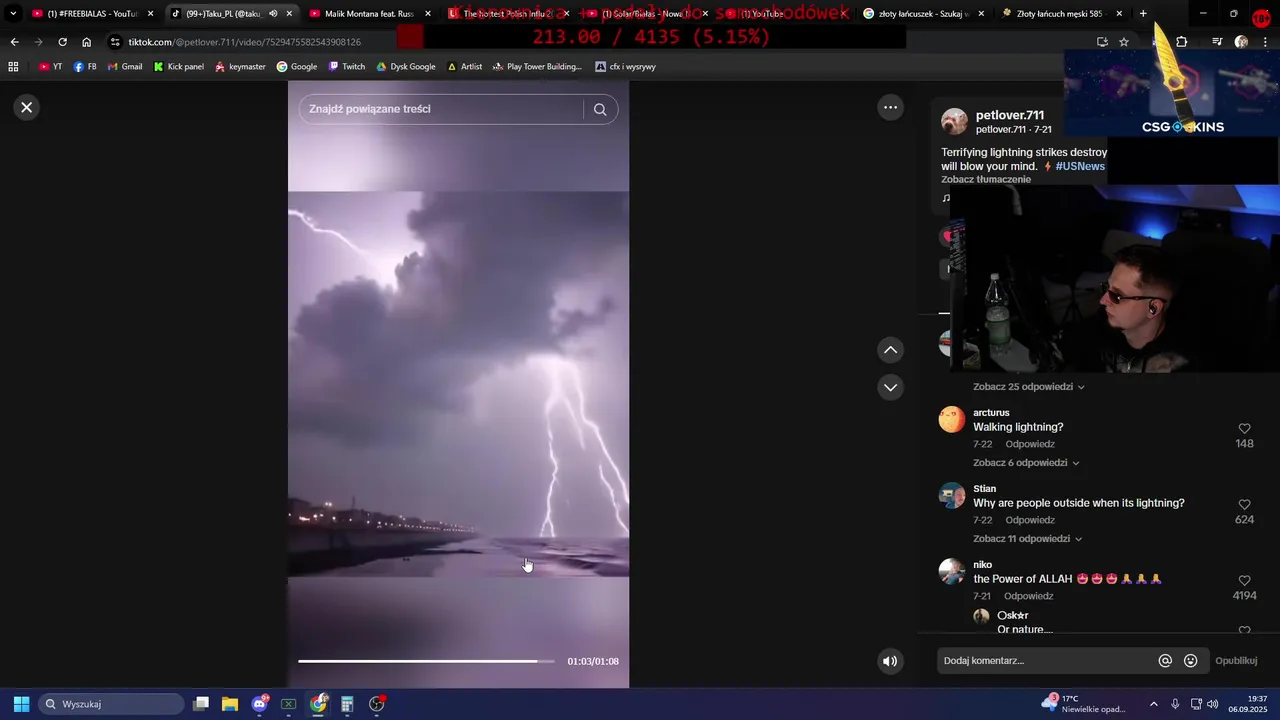Open the YT bookmark
This screenshot has height=720, width=1280.
coord(50,67)
